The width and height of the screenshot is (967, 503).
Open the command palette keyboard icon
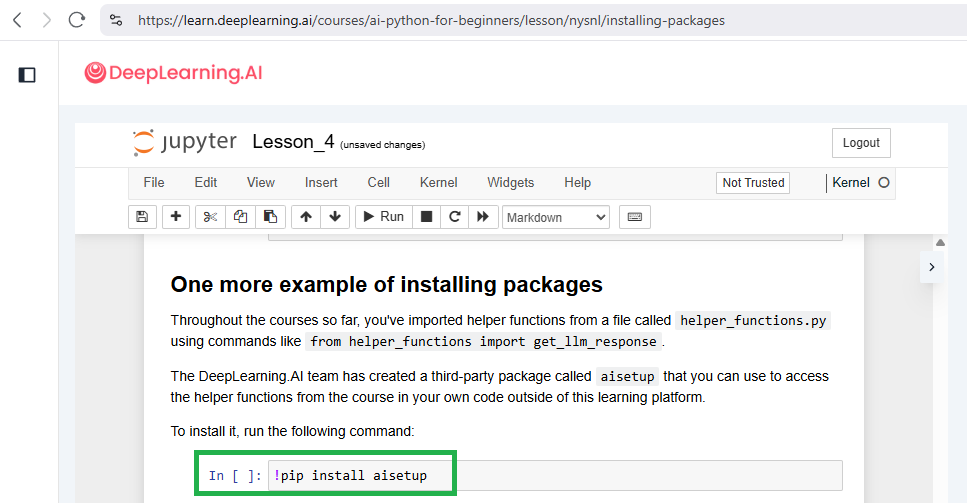tap(635, 217)
